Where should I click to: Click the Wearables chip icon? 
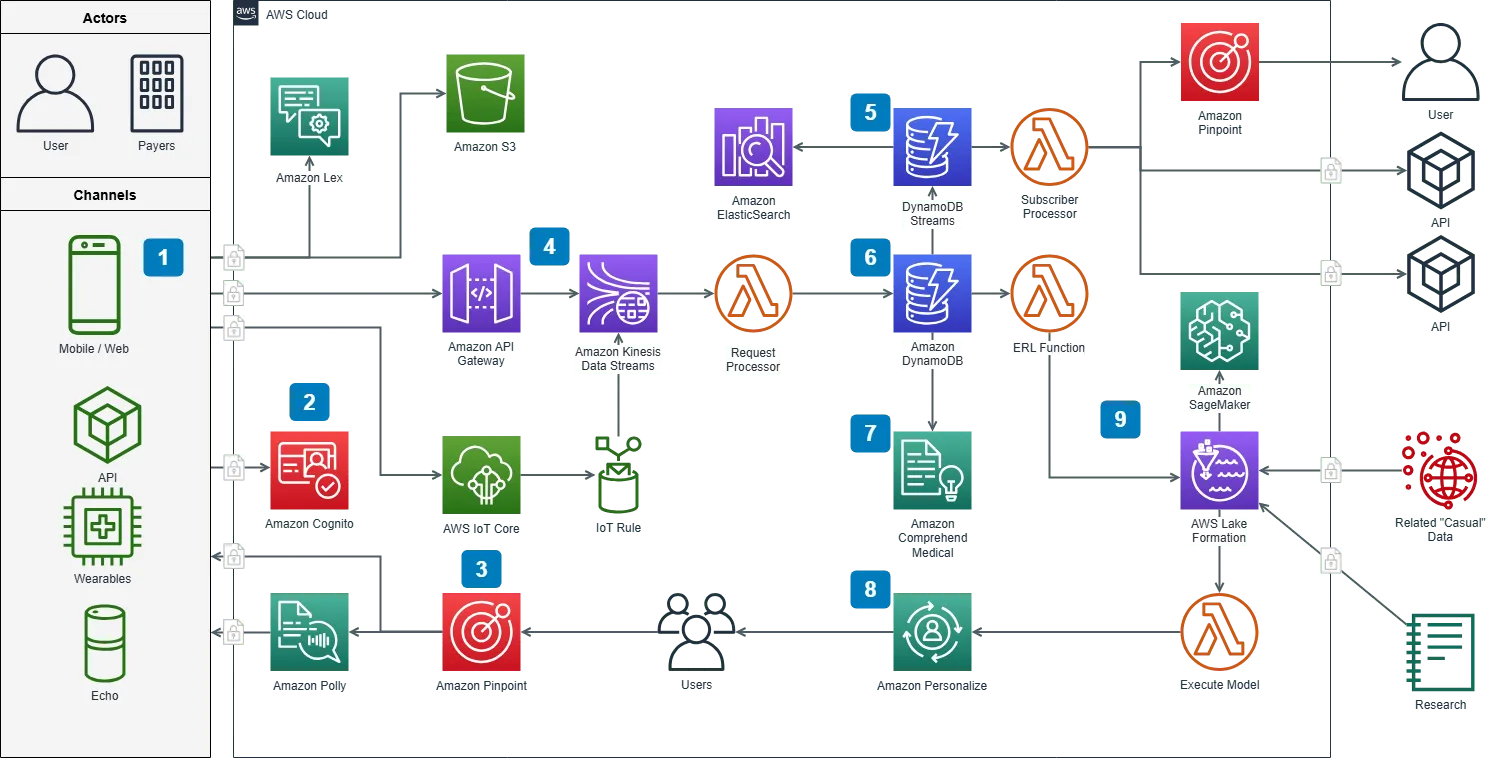102,529
